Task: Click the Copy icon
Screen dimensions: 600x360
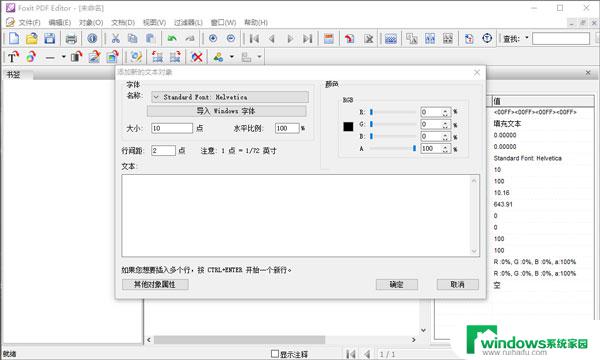Action: (x=132, y=39)
